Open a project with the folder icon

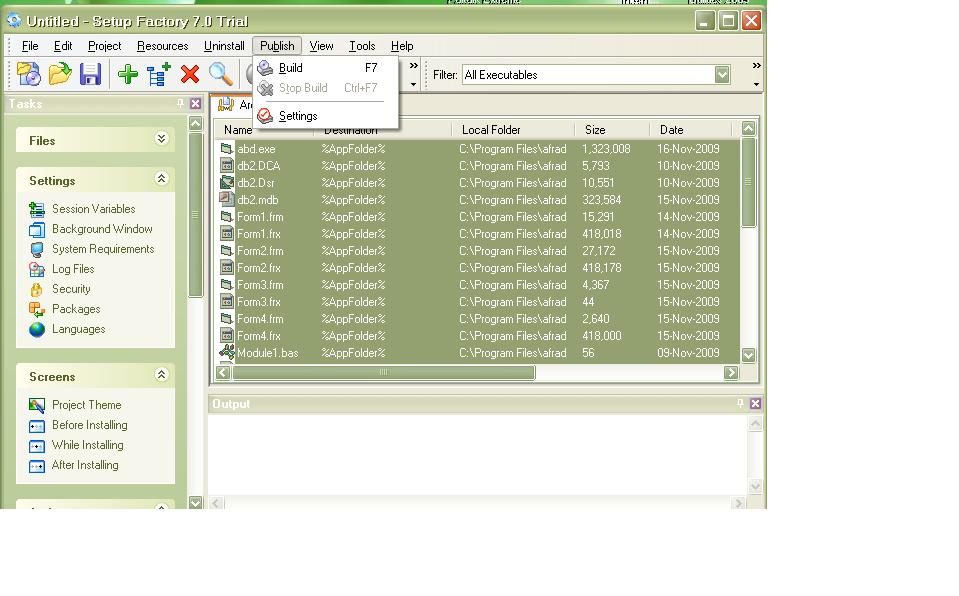pyautogui.click(x=60, y=75)
